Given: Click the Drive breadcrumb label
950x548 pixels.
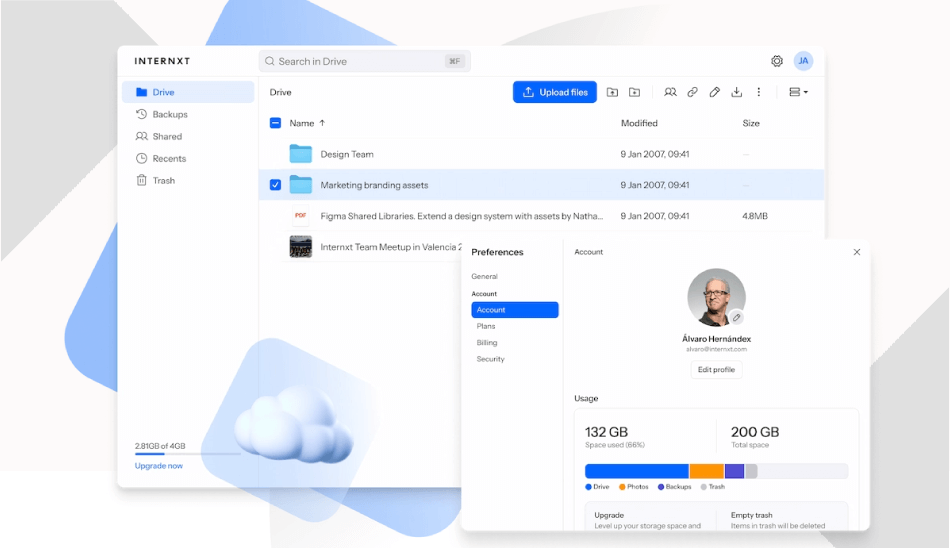Looking at the screenshot, I should (281, 92).
